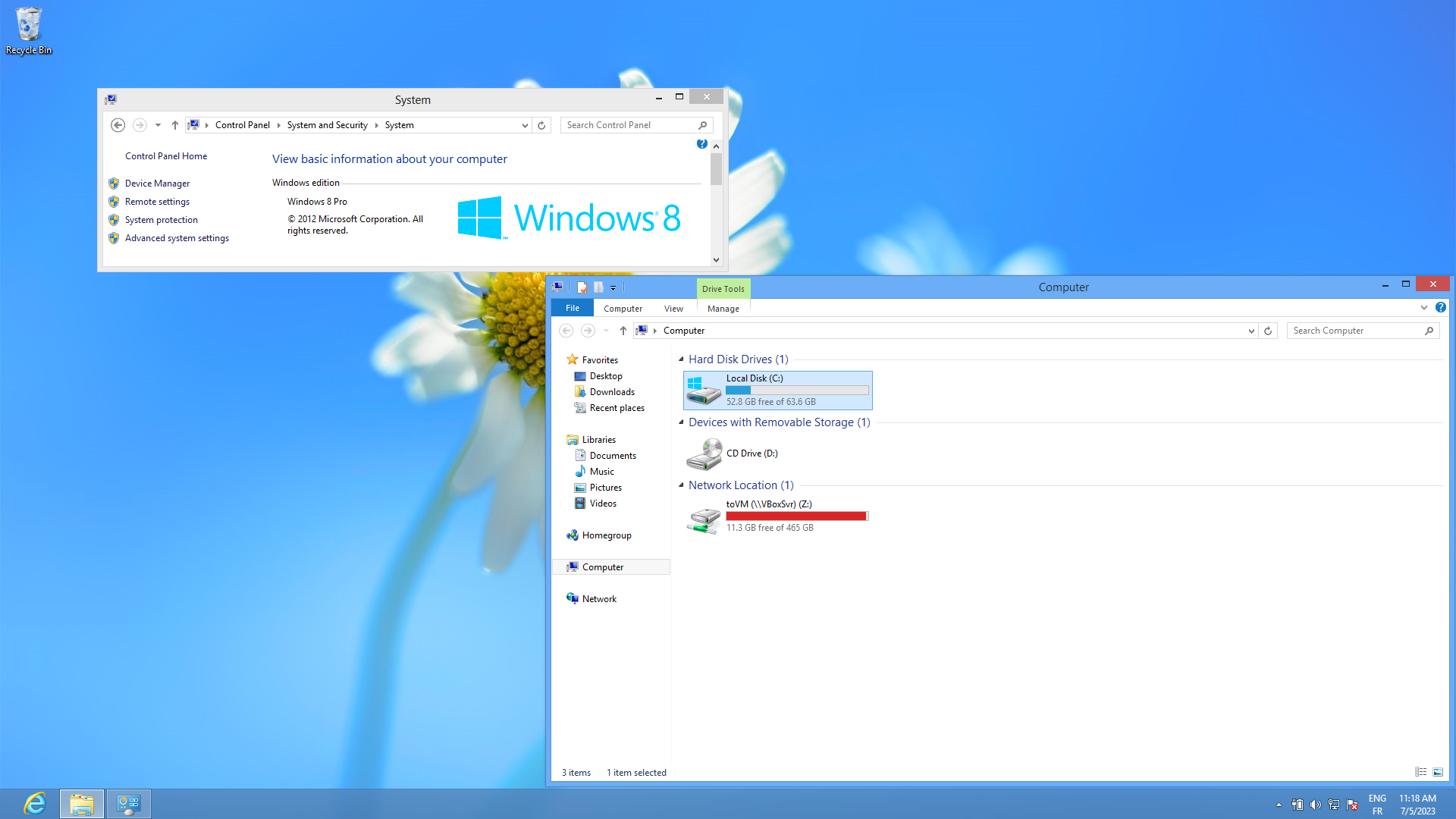Create a new folder using the Quick Access Toolbar icon

coord(599,287)
